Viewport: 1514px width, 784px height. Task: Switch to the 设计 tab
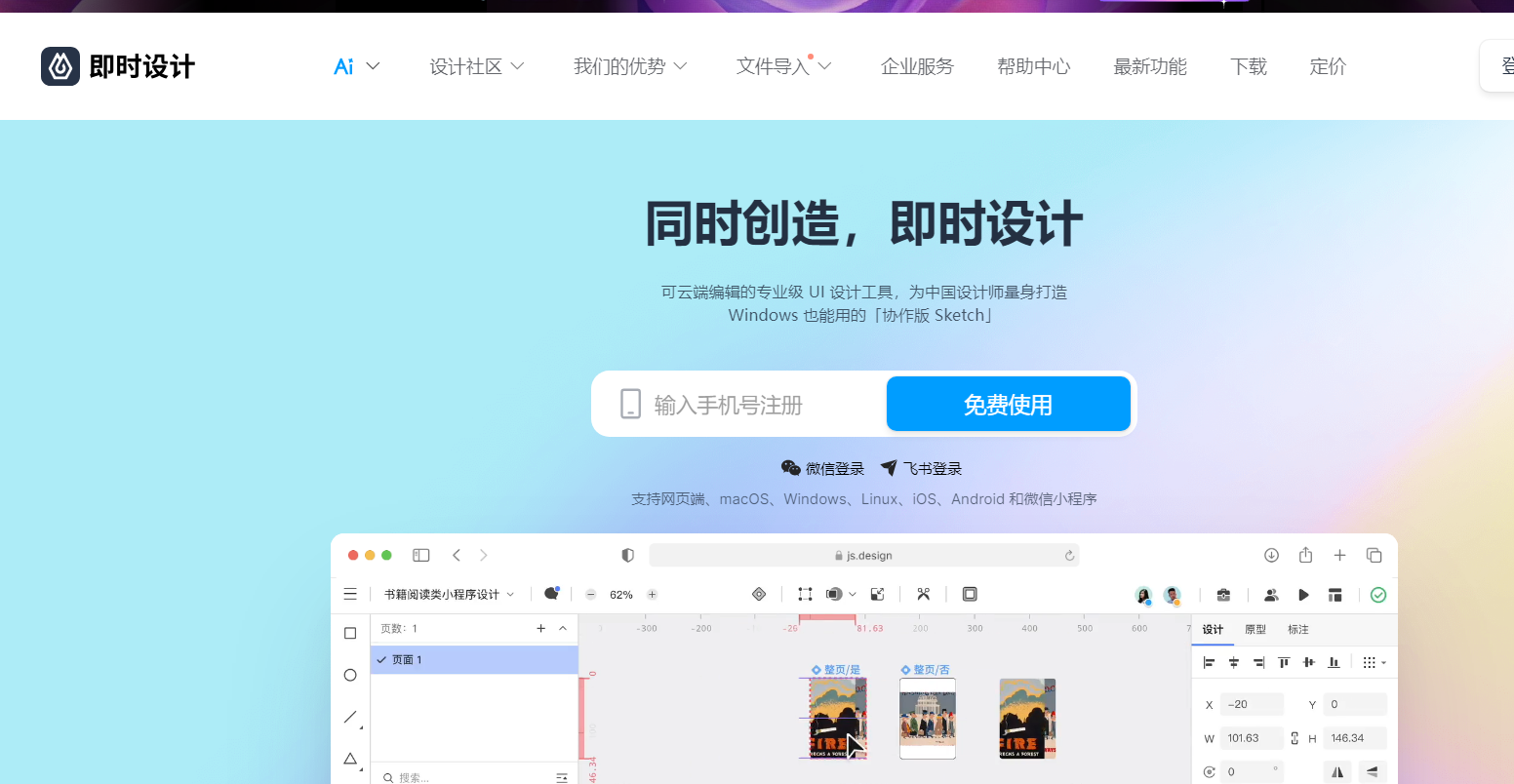[1213, 629]
